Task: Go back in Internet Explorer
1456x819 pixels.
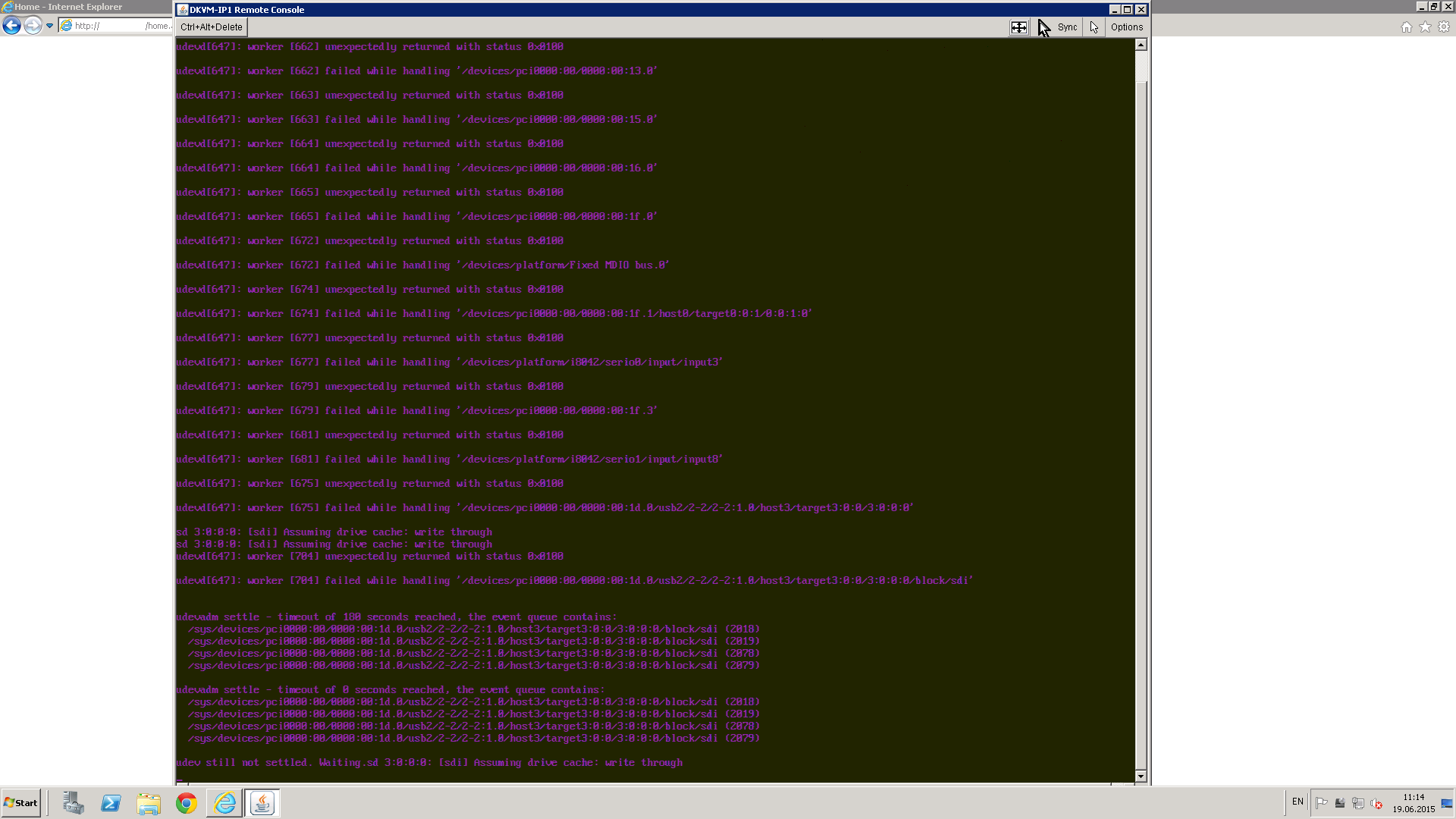Action: coord(11,26)
